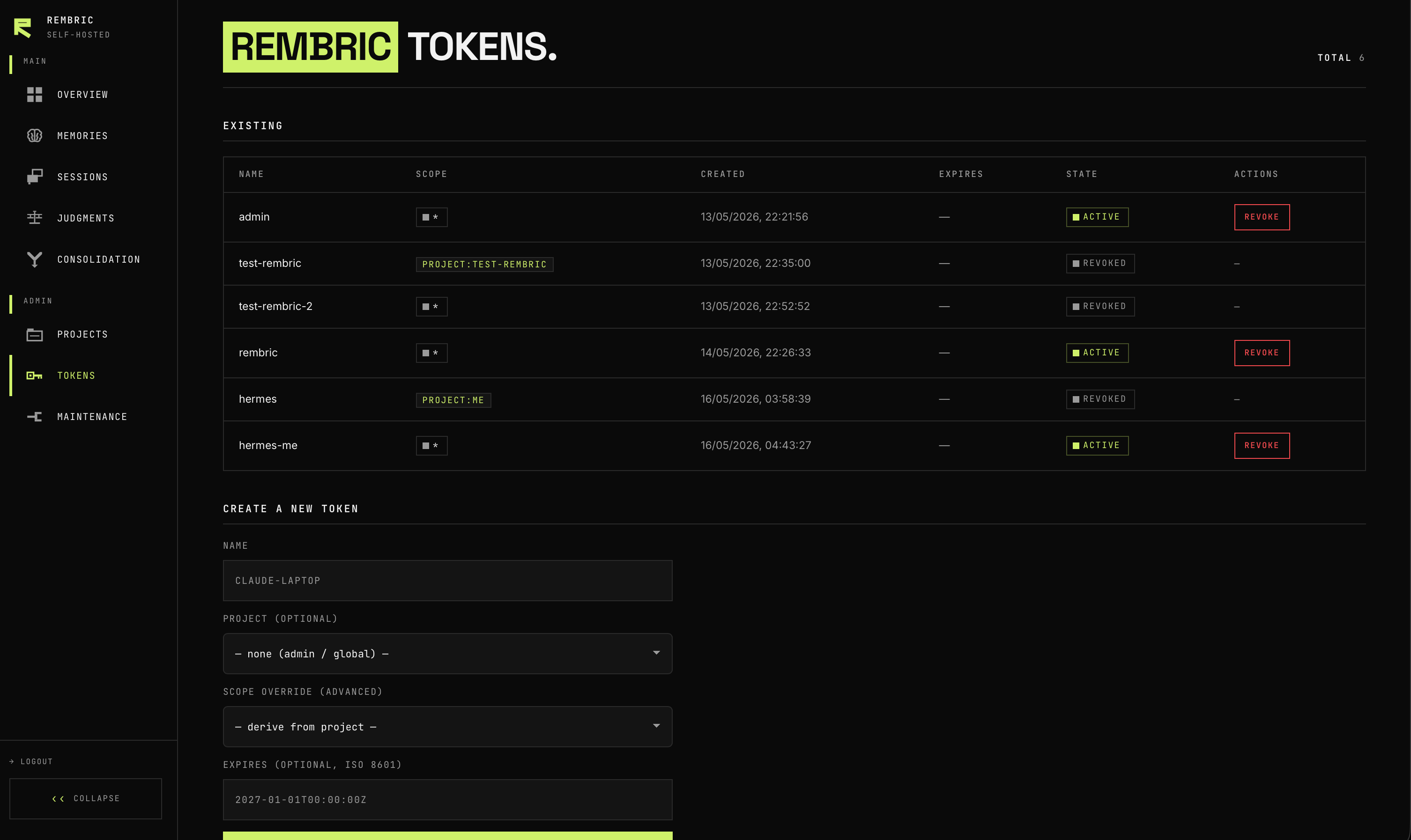This screenshot has width=1411, height=840.
Task: Select the test-rembric token name
Action: (x=270, y=263)
